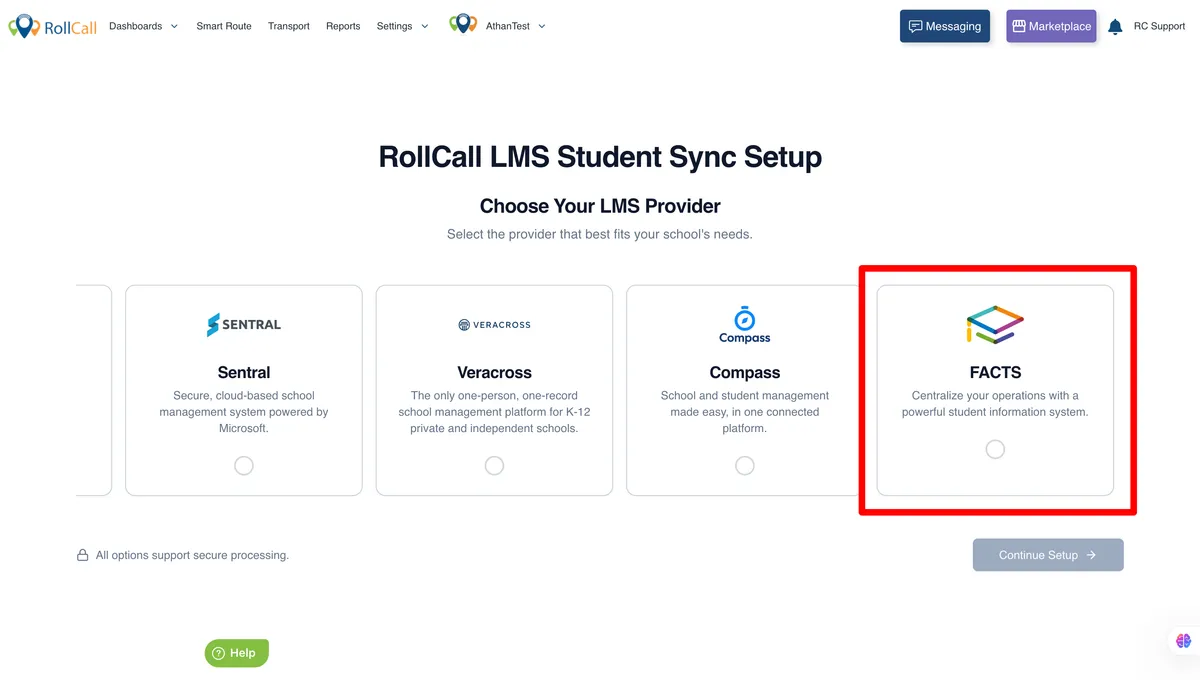Click the 'RollCall LMS Student Sync Setup' heading

point(600,157)
